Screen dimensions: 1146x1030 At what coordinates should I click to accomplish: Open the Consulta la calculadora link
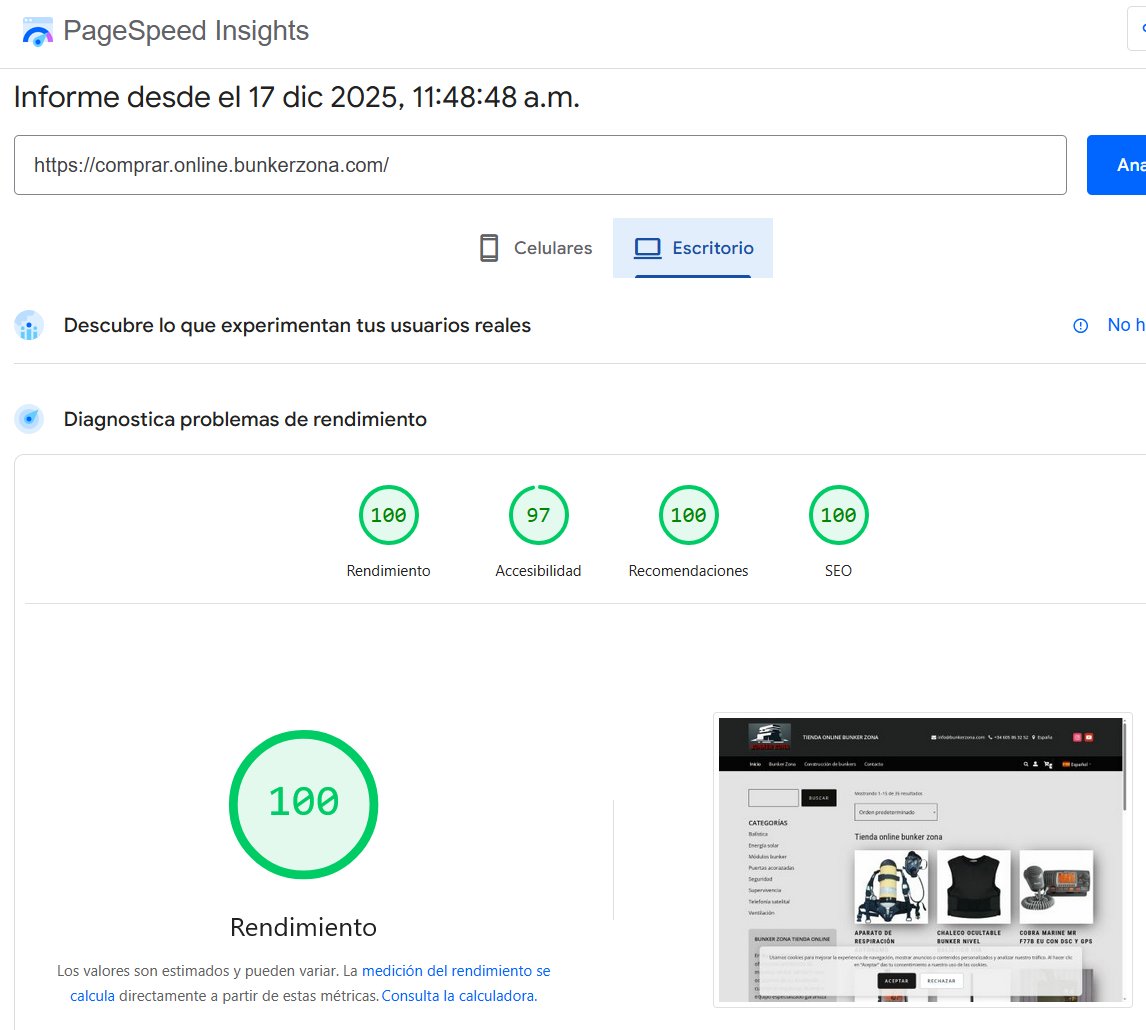click(459, 996)
